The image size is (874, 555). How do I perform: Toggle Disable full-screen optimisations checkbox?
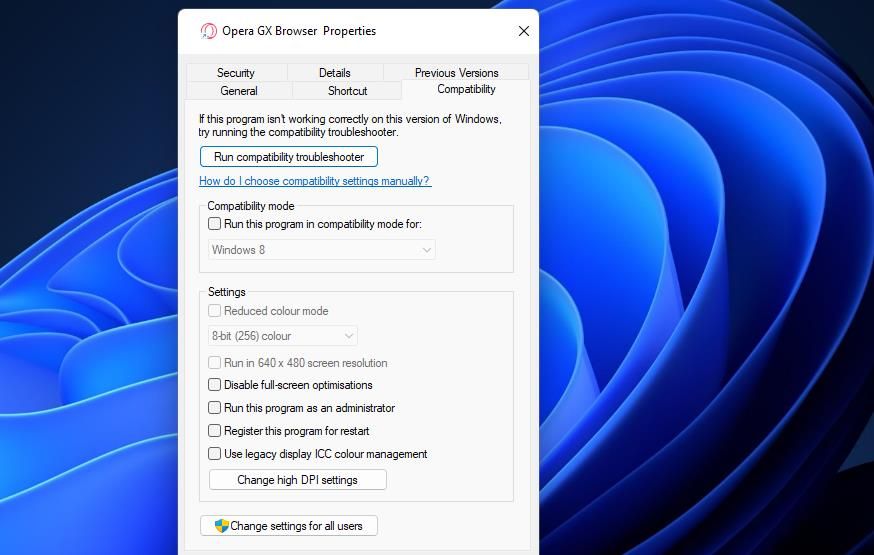[215, 384]
